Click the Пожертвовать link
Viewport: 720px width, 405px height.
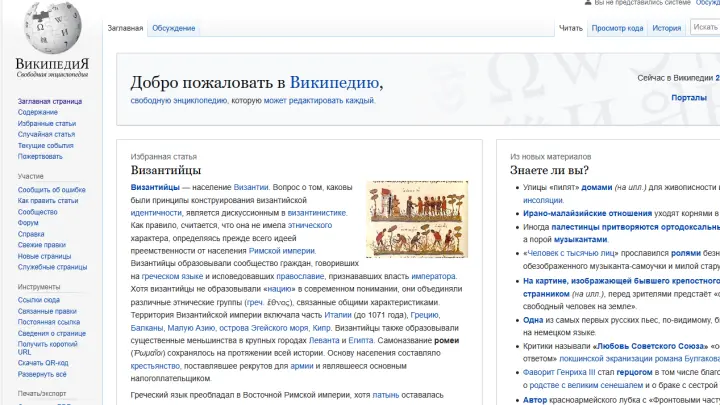click(40, 157)
